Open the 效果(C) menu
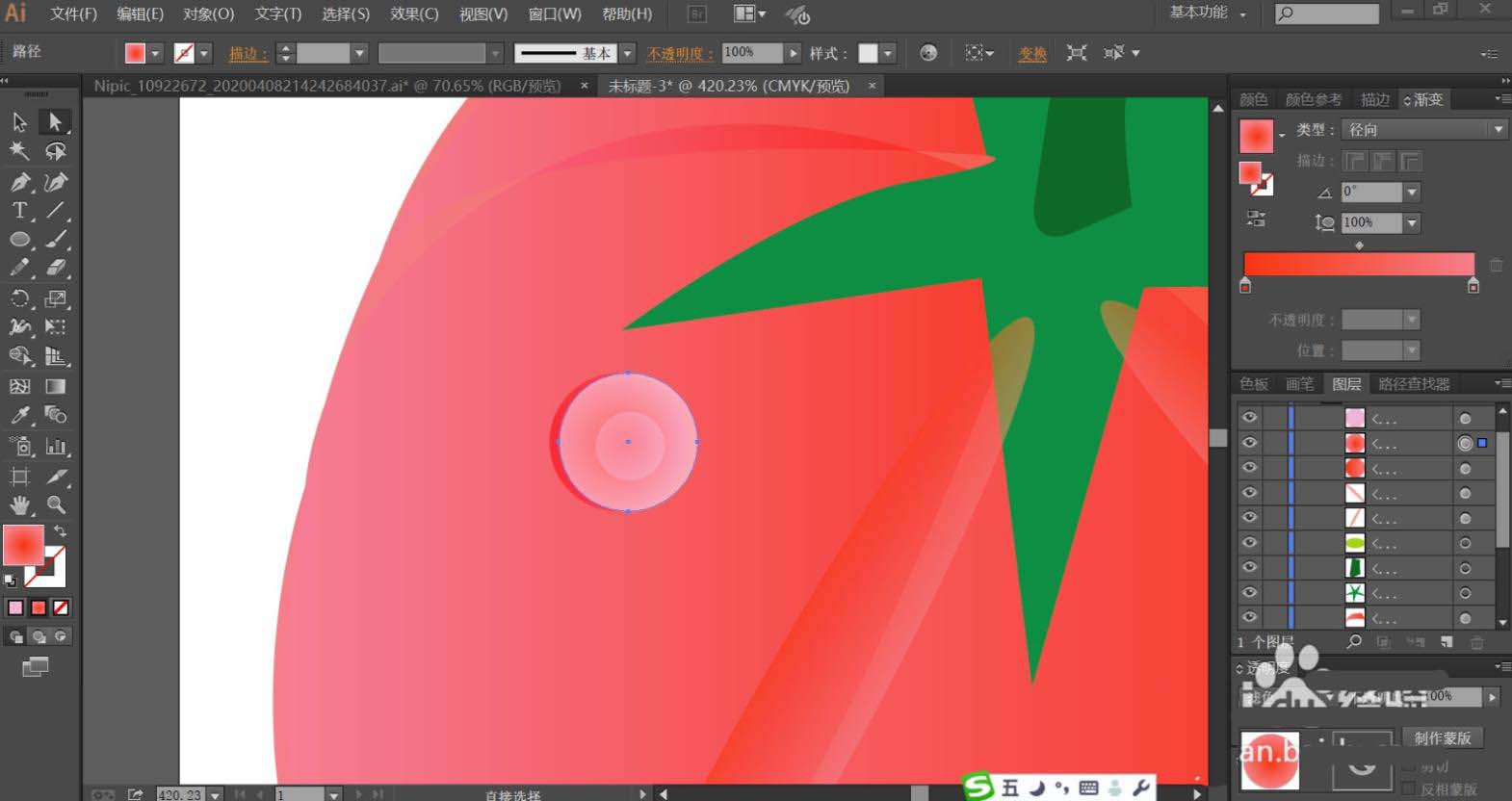 pyautogui.click(x=414, y=13)
